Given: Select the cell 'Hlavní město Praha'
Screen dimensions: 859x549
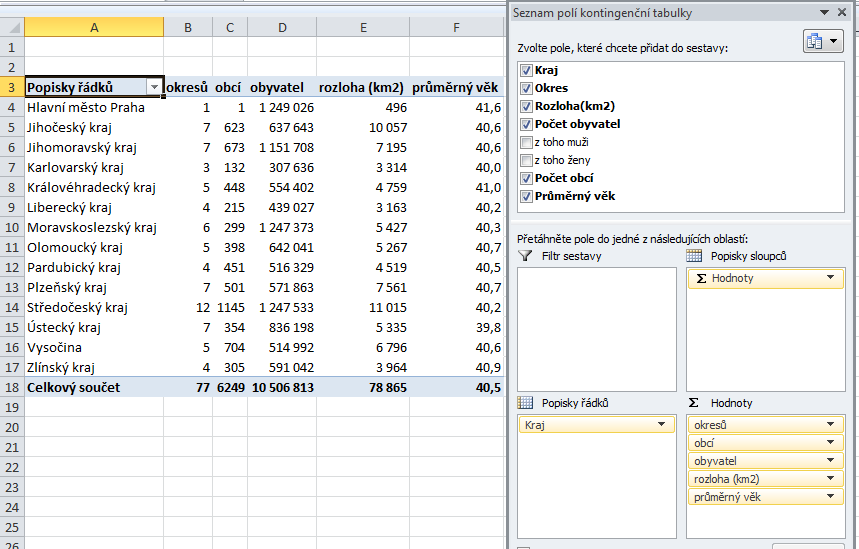Looking at the screenshot, I should [x=94, y=107].
